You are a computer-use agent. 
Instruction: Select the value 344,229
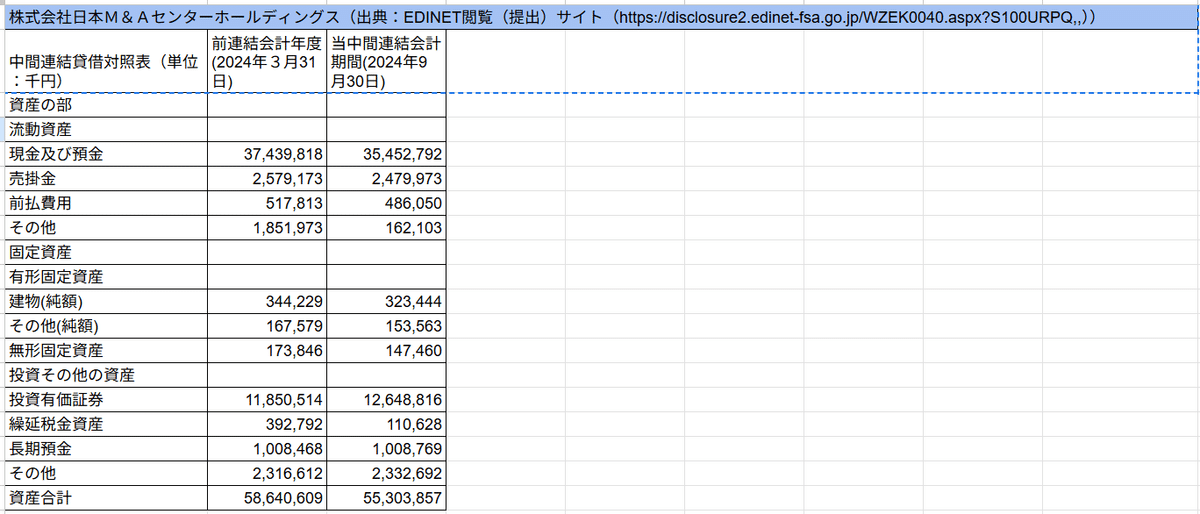(266, 301)
